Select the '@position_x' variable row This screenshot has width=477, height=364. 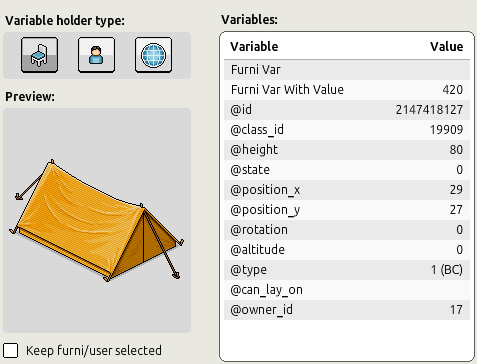coord(347,190)
